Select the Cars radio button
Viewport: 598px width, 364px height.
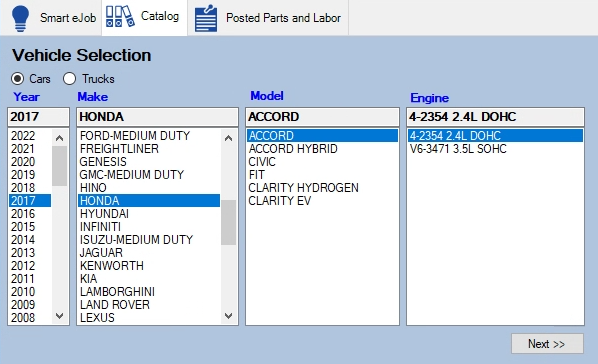pyautogui.click(x=18, y=79)
